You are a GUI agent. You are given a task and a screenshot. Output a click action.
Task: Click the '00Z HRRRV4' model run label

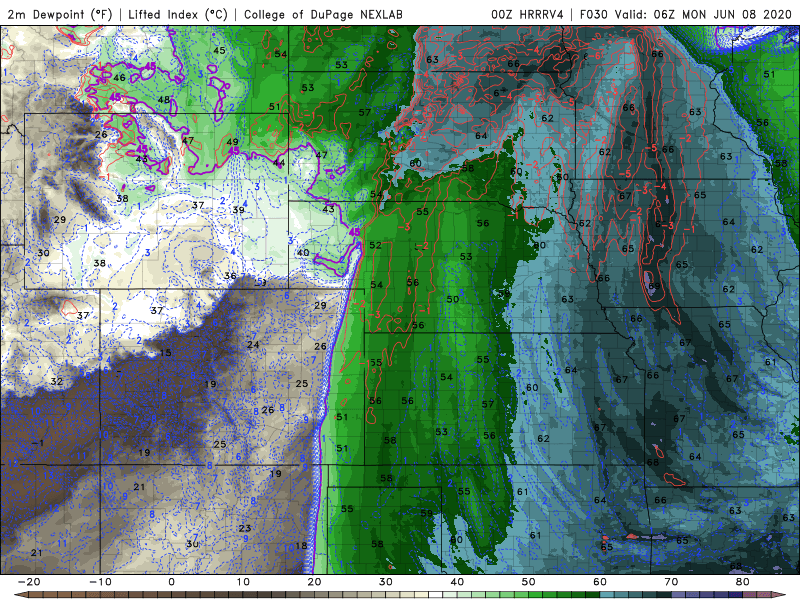click(527, 14)
